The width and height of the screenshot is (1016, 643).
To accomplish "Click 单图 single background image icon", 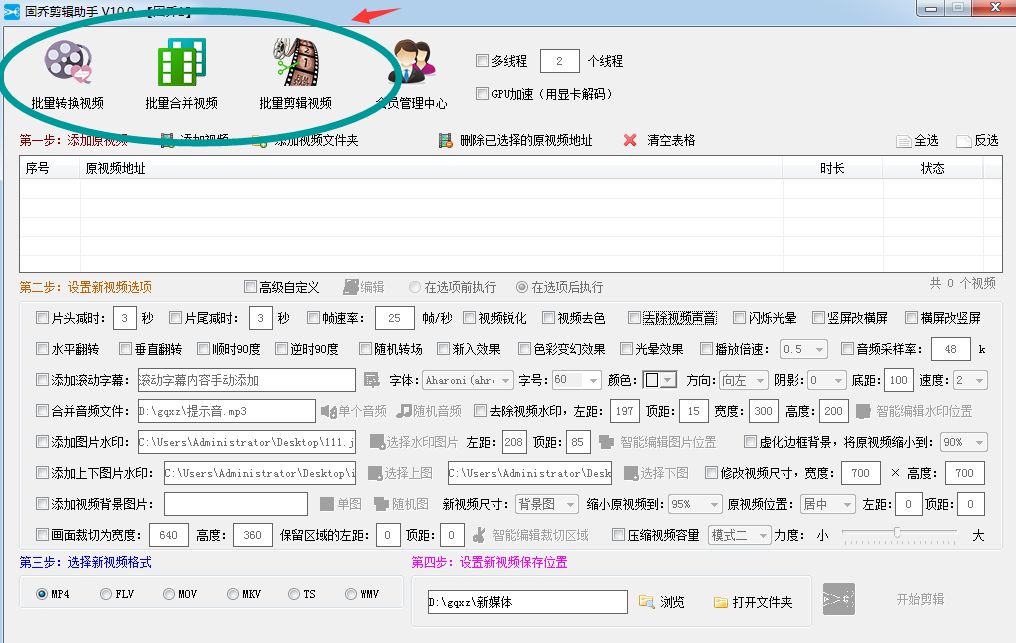I will click(x=327, y=504).
